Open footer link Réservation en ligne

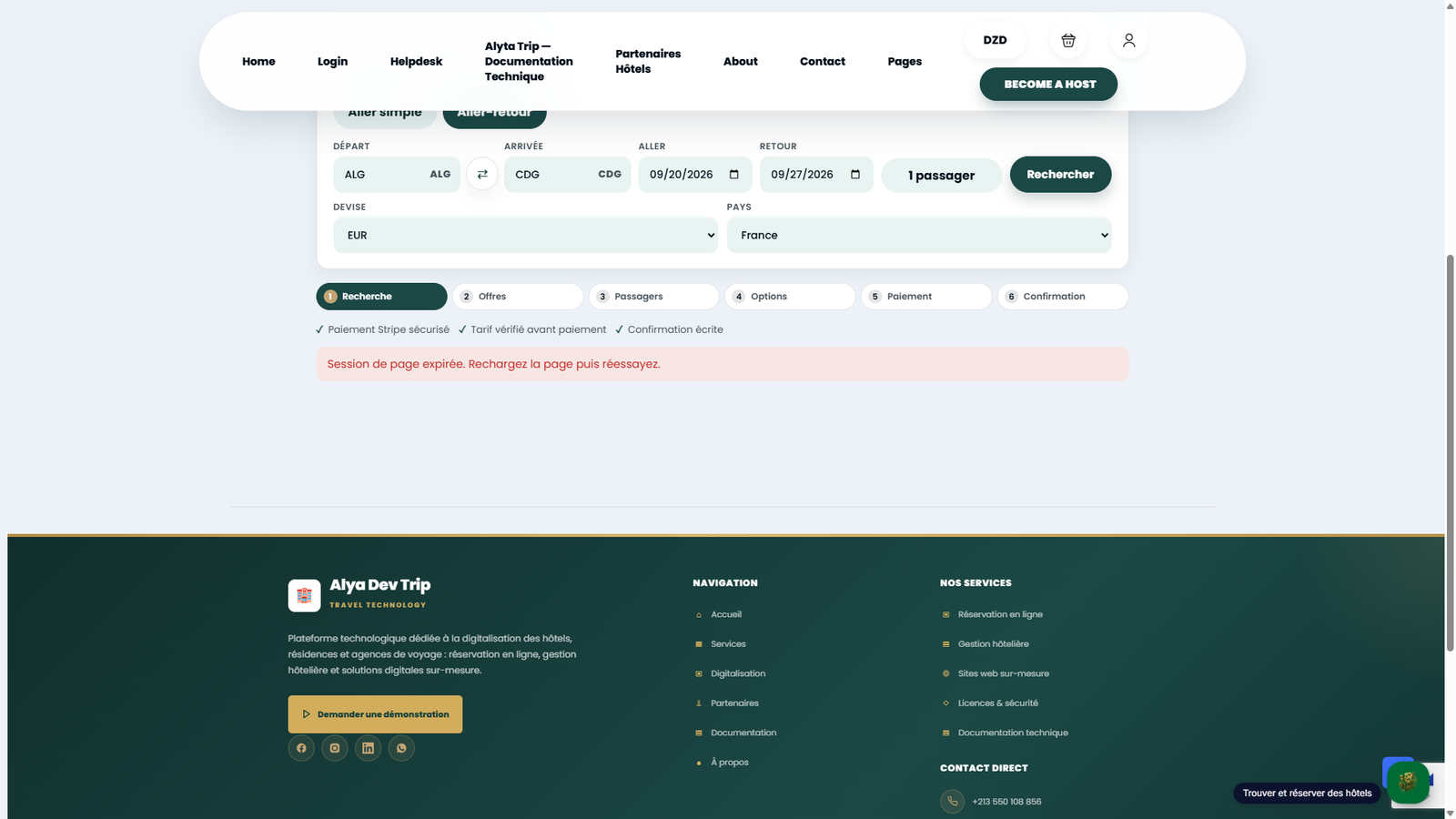point(1000,614)
